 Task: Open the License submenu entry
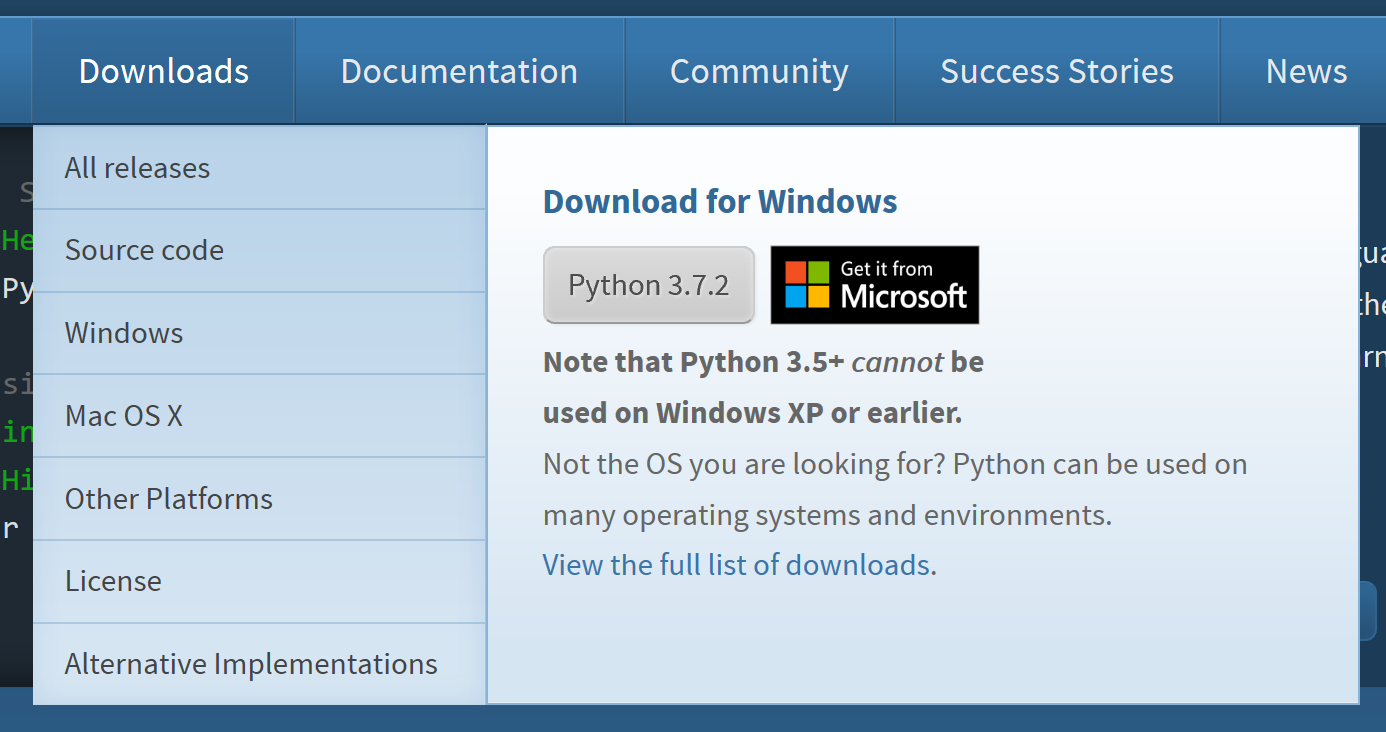pyautogui.click(x=260, y=581)
